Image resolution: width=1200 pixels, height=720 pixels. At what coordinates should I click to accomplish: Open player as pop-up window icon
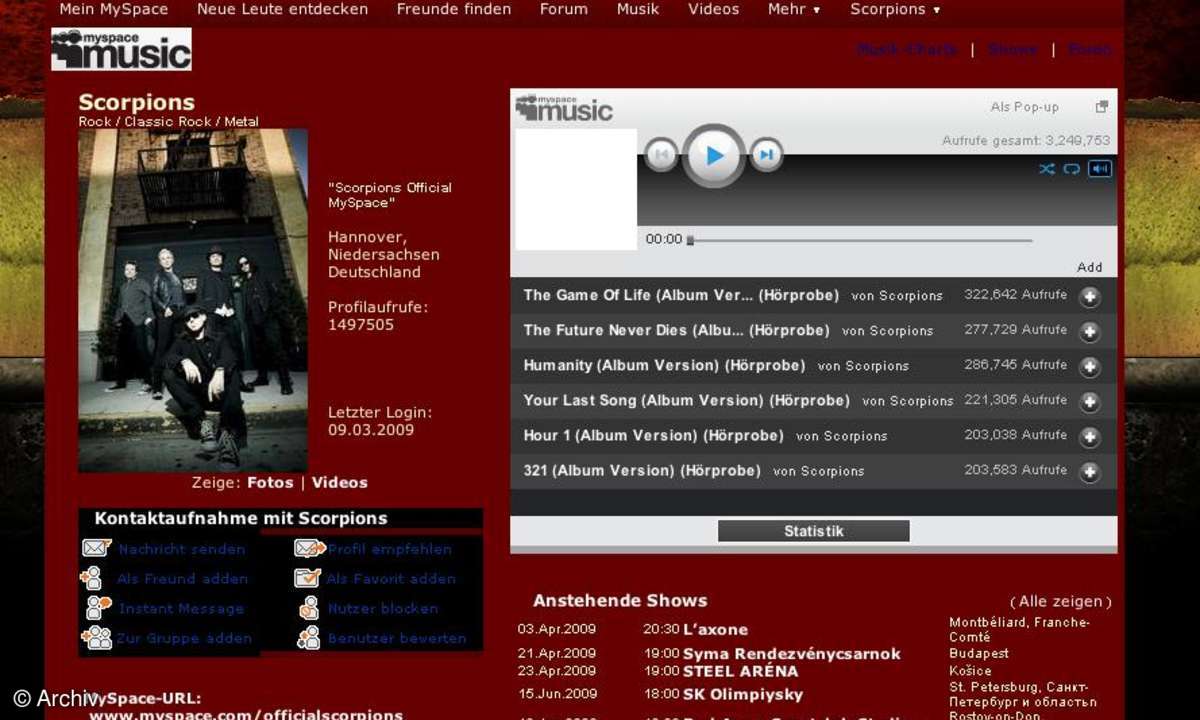point(1101,107)
